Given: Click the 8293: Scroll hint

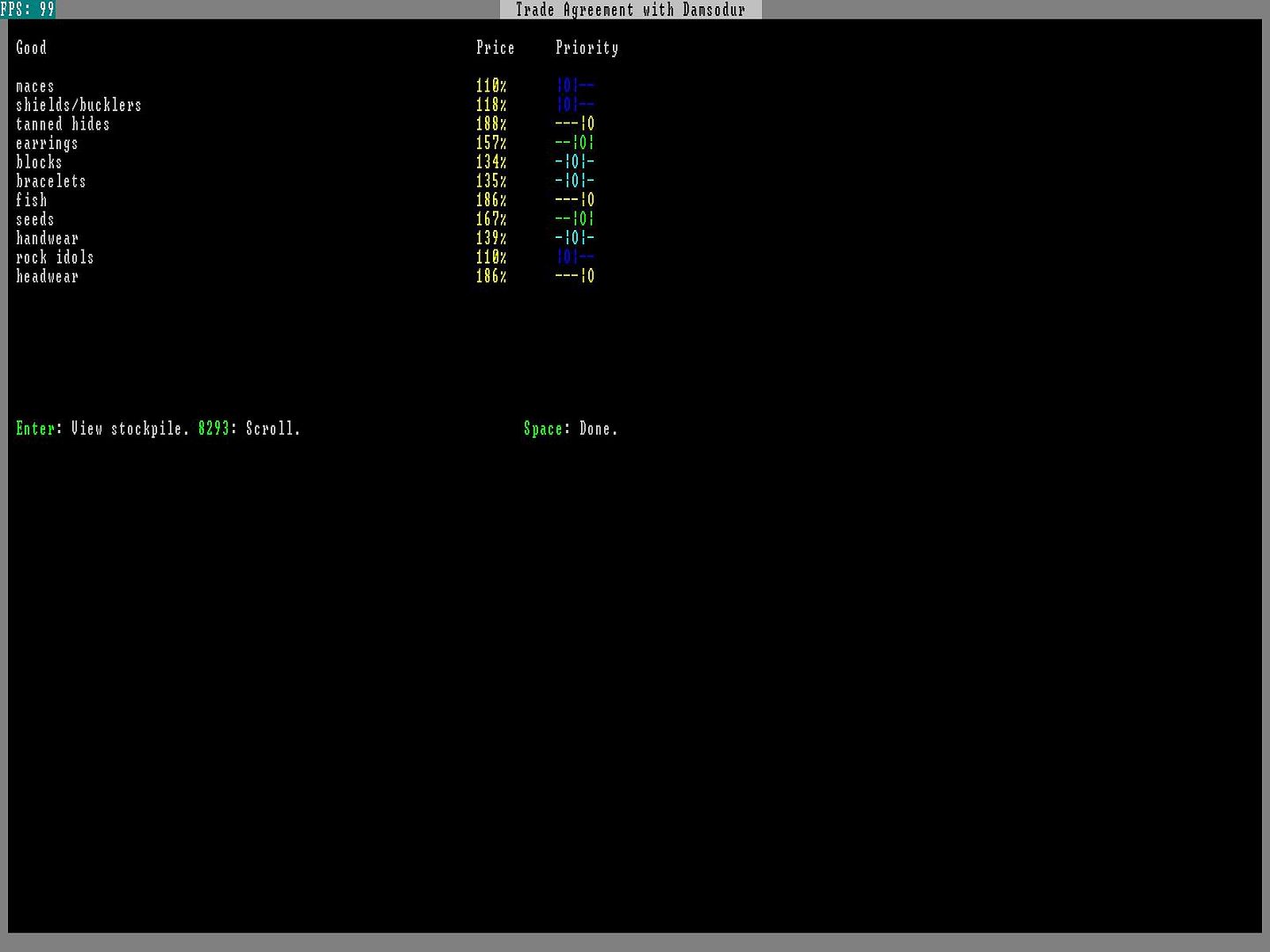Looking at the screenshot, I should pos(249,429).
